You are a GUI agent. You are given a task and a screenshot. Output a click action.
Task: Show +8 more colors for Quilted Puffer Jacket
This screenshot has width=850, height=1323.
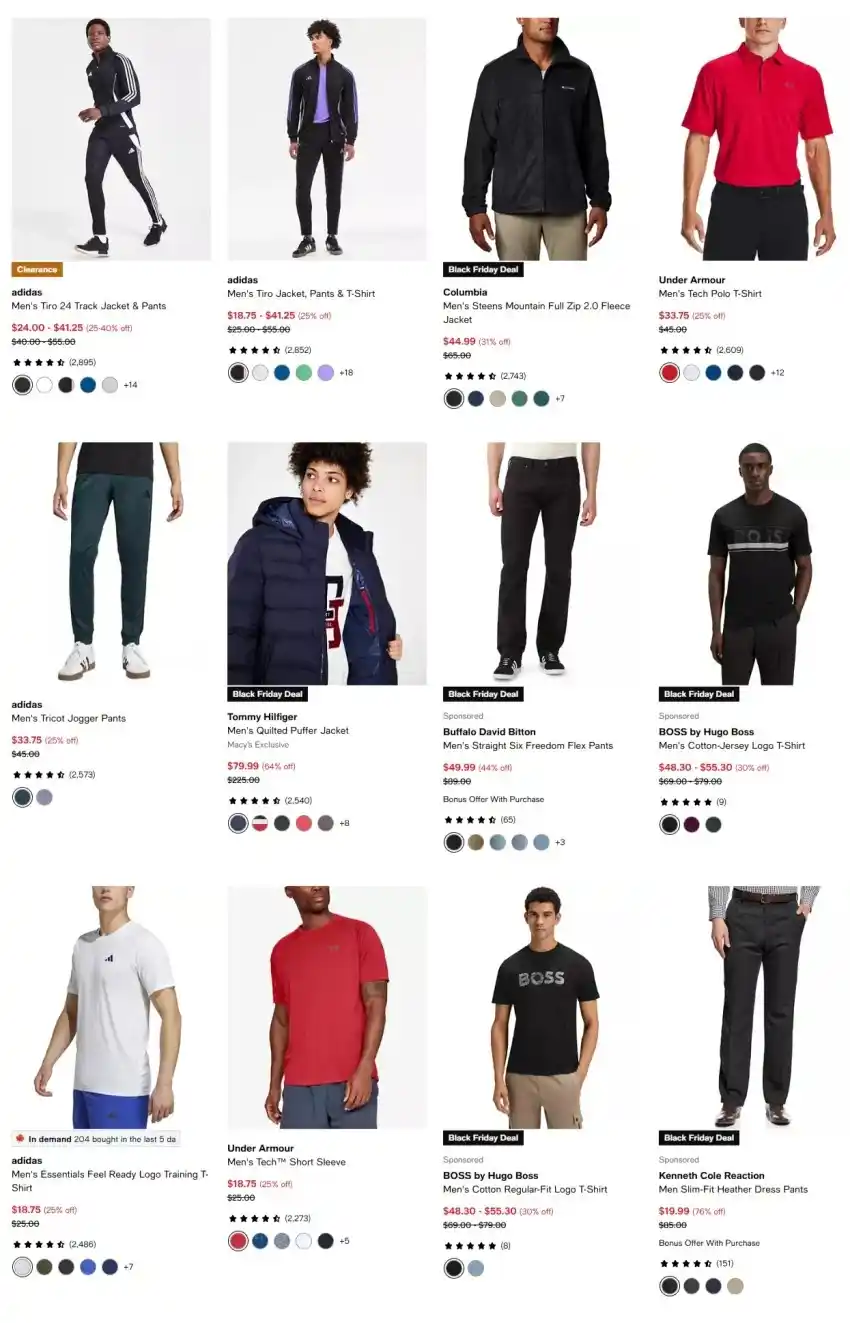344,823
